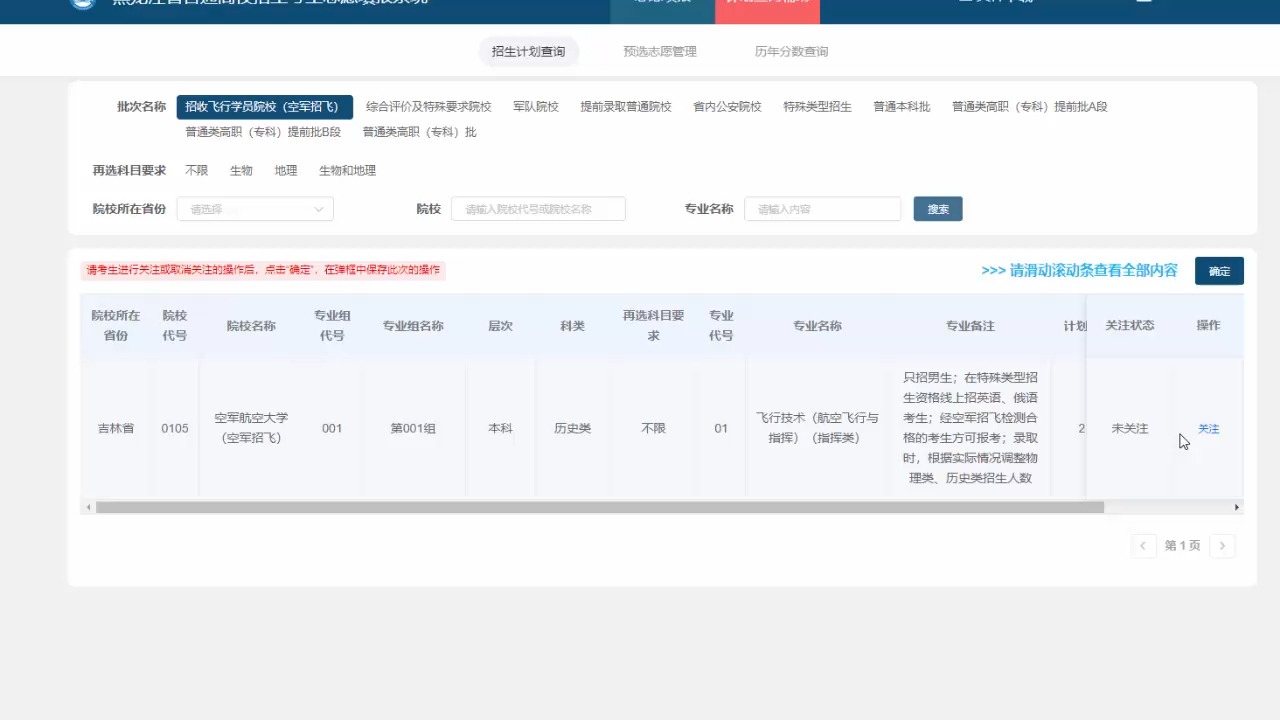Click the 院校名称 column header
The image size is (1280, 720).
pyautogui.click(x=251, y=326)
